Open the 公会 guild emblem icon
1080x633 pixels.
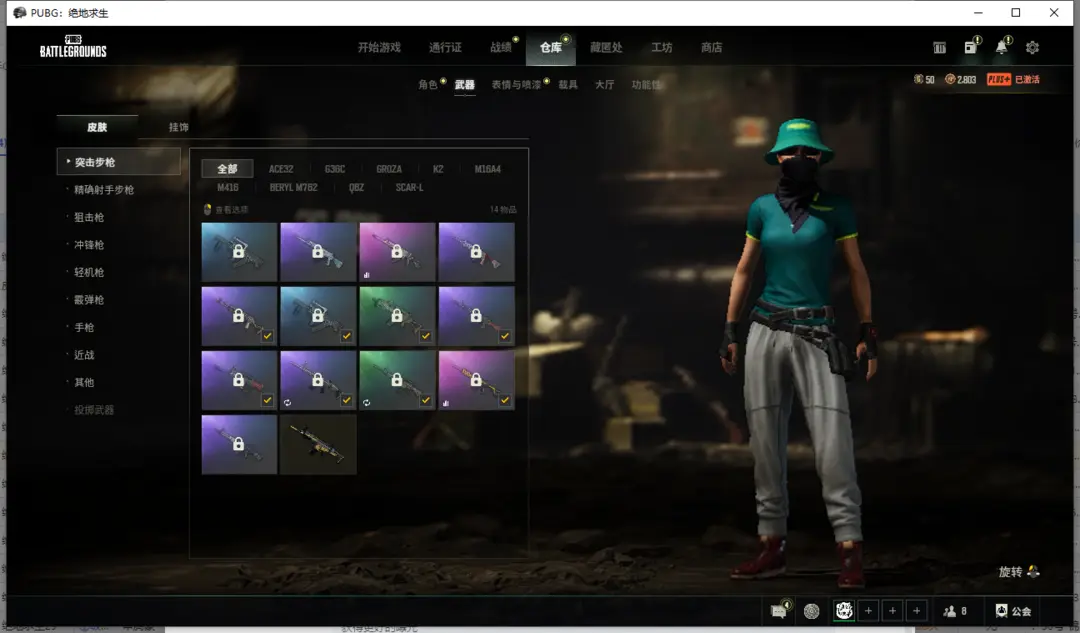[1001, 611]
